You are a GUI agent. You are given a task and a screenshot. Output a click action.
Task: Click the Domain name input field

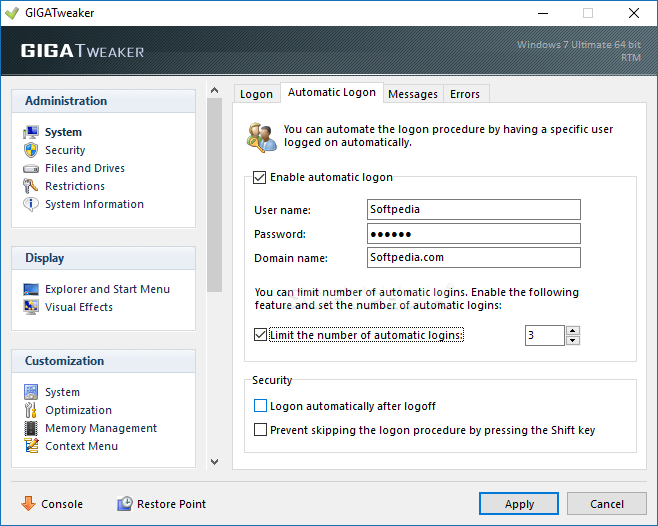(x=474, y=257)
